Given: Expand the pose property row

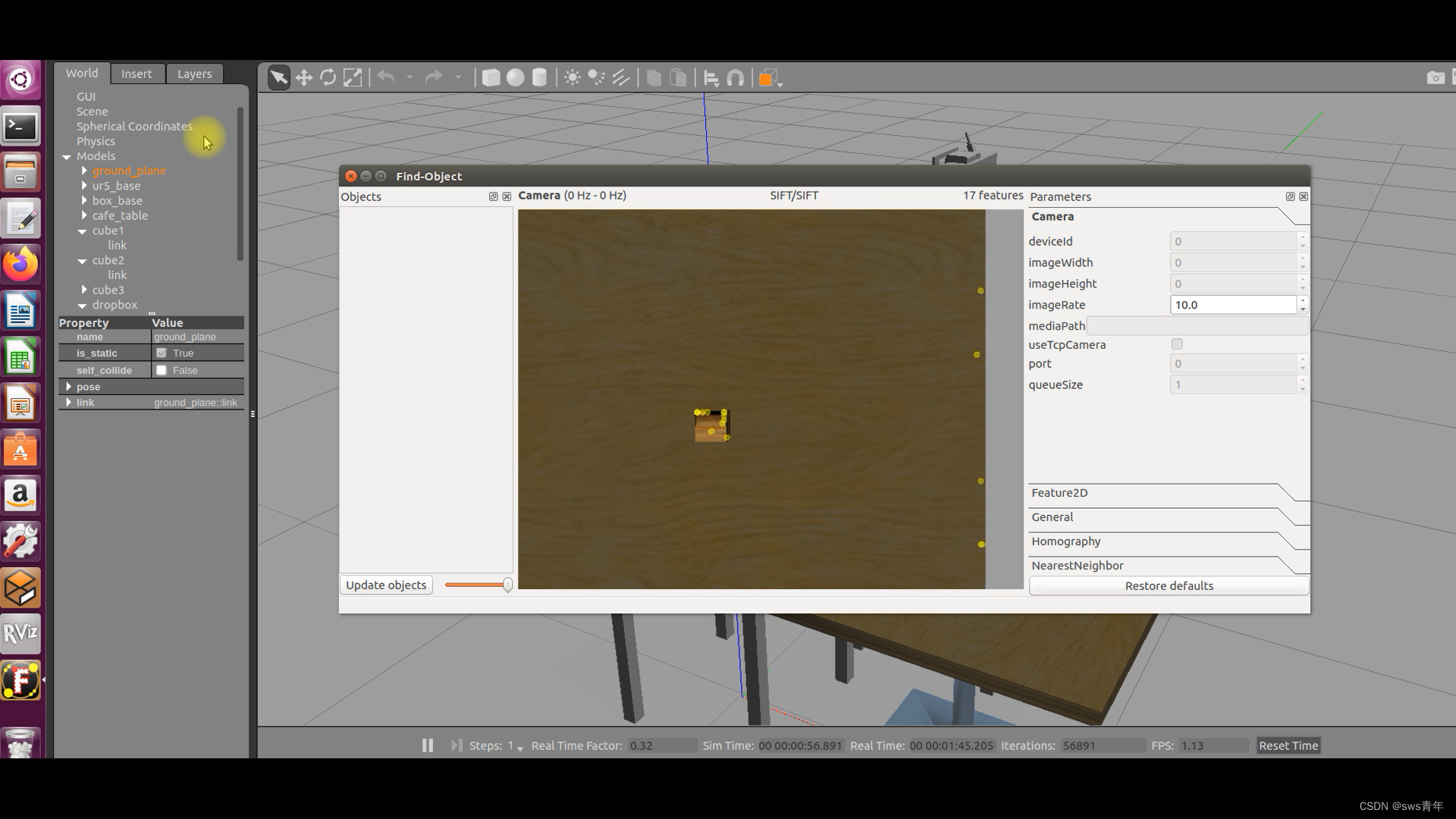Looking at the screenshot, I should tap(69, 387).
